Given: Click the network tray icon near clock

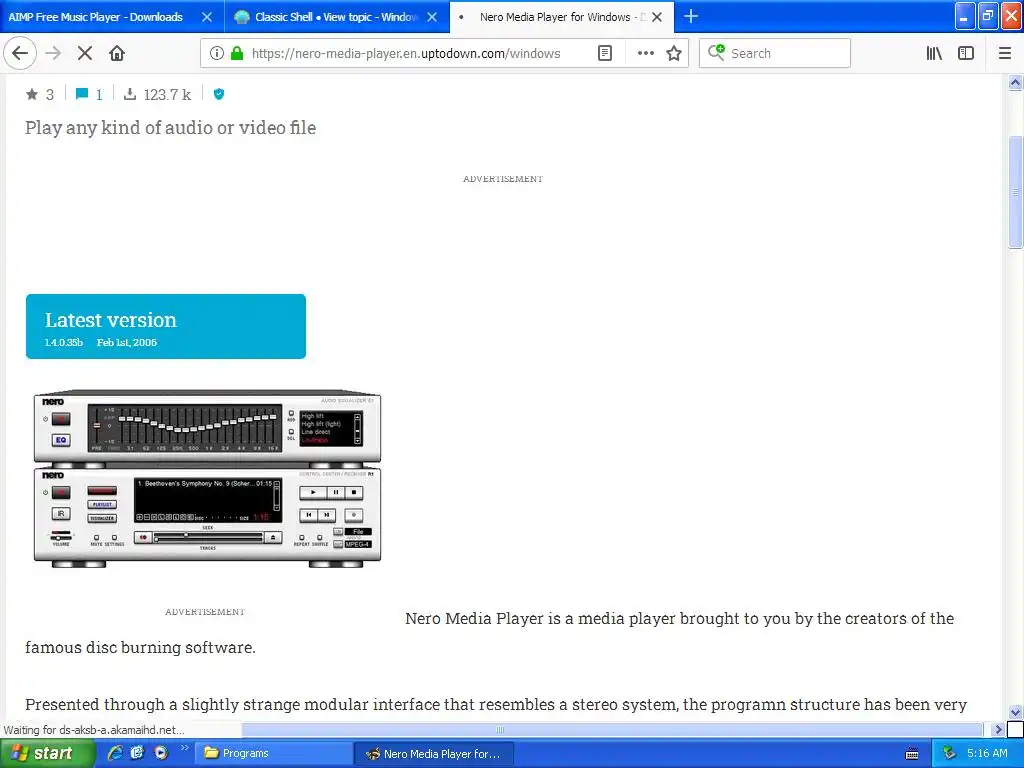Looking at the screenshot, I should 949,754.
